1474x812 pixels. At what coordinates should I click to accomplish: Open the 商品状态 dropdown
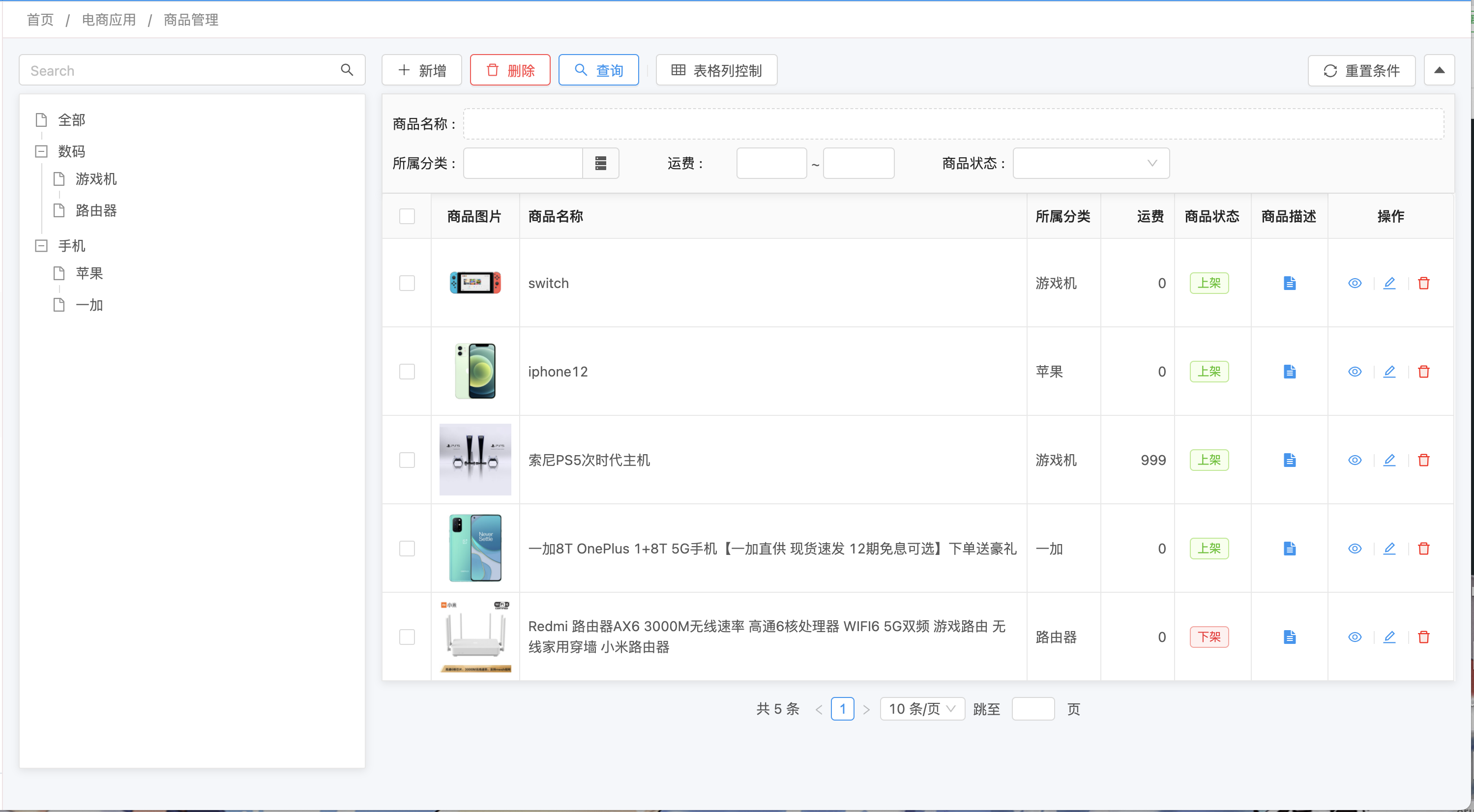pos(1091,164)
